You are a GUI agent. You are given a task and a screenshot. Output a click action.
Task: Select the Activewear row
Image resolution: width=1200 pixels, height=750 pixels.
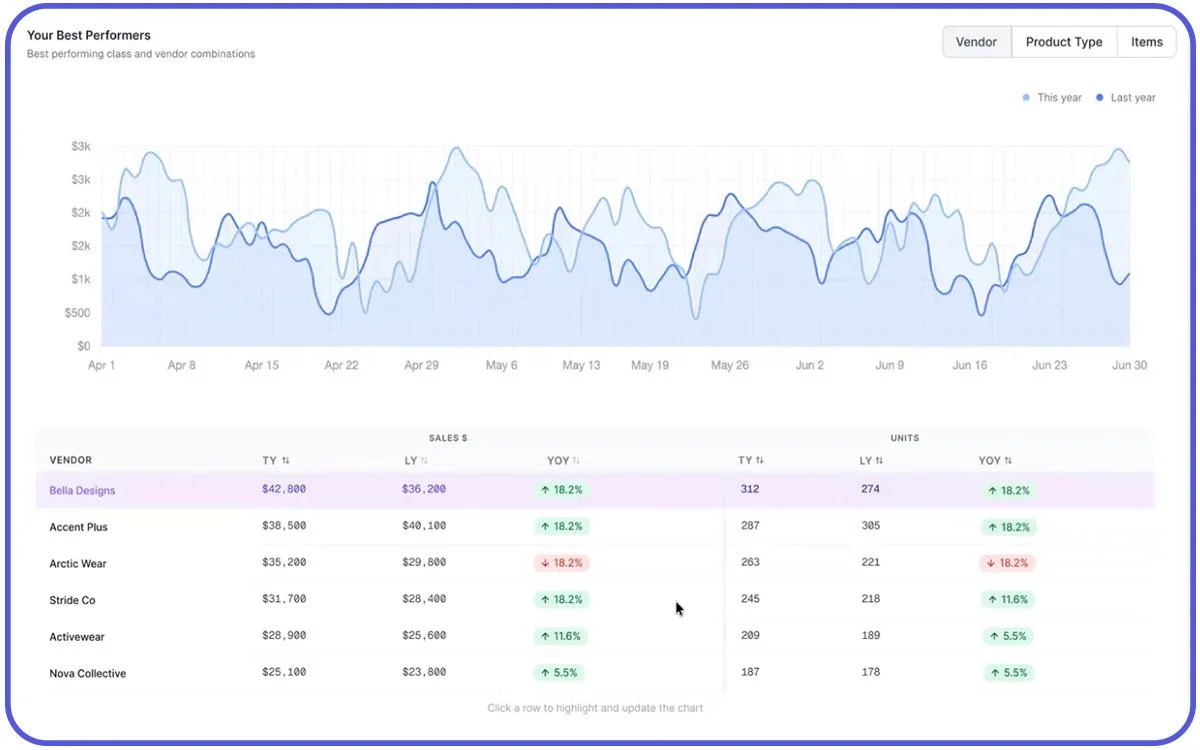coord(595,636)
